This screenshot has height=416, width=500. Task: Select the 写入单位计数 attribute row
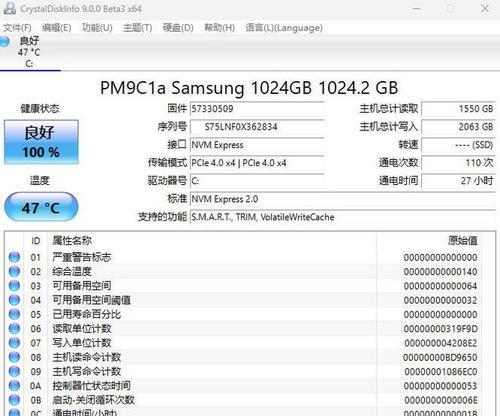click(x=243, y=343)
